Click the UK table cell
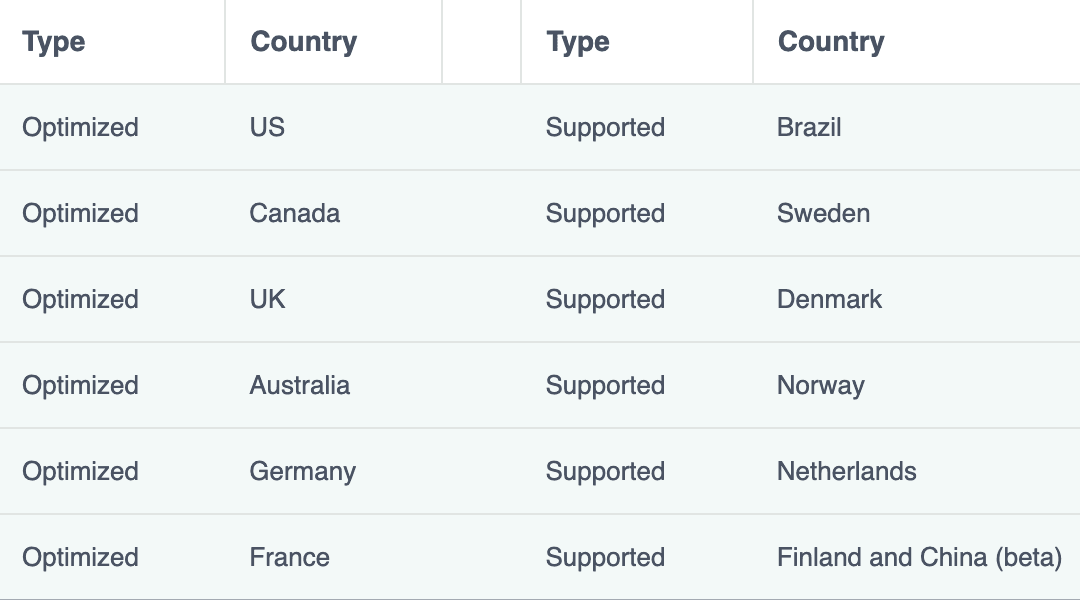This screenshot has width=1080, height=600. pyautogui.click(x=268, y=300)
